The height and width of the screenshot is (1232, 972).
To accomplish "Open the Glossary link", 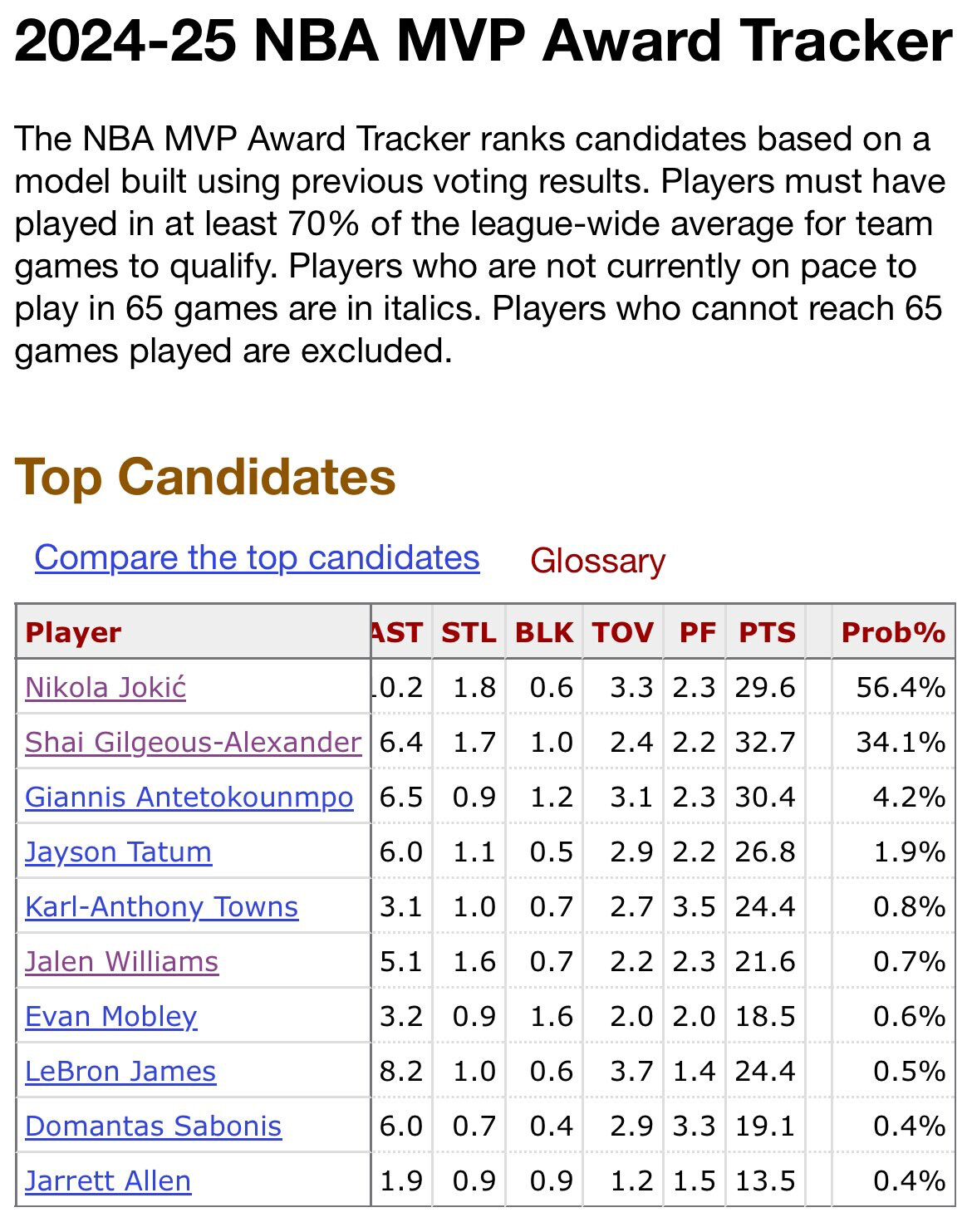I will click(x=597, y=561).
